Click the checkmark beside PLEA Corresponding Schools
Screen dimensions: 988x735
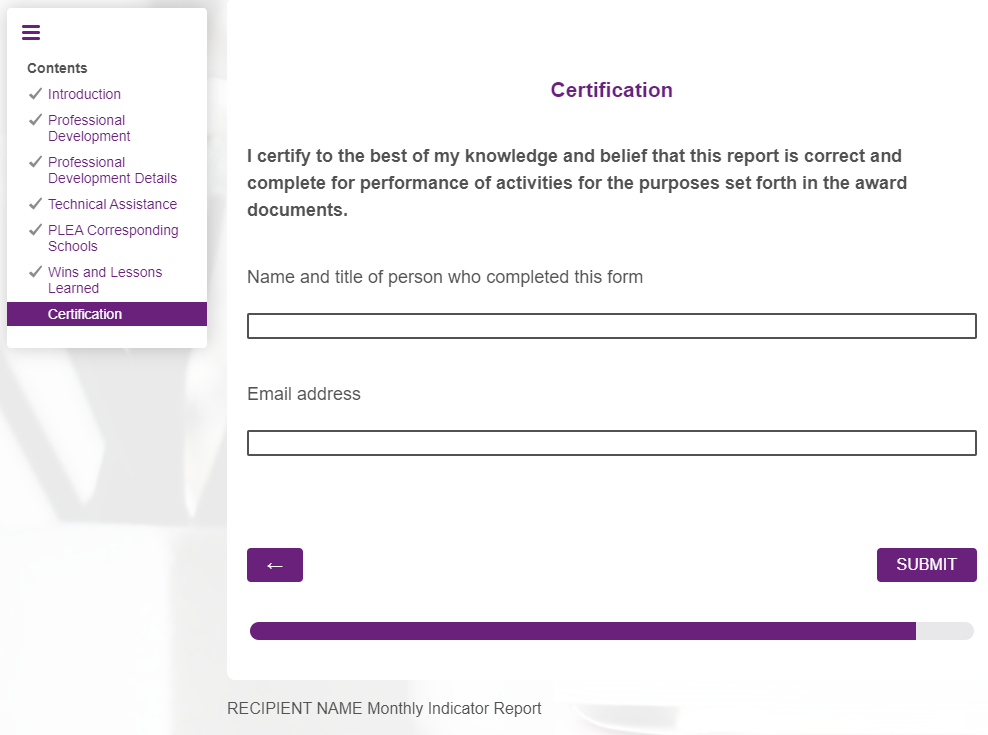[36, 230]
